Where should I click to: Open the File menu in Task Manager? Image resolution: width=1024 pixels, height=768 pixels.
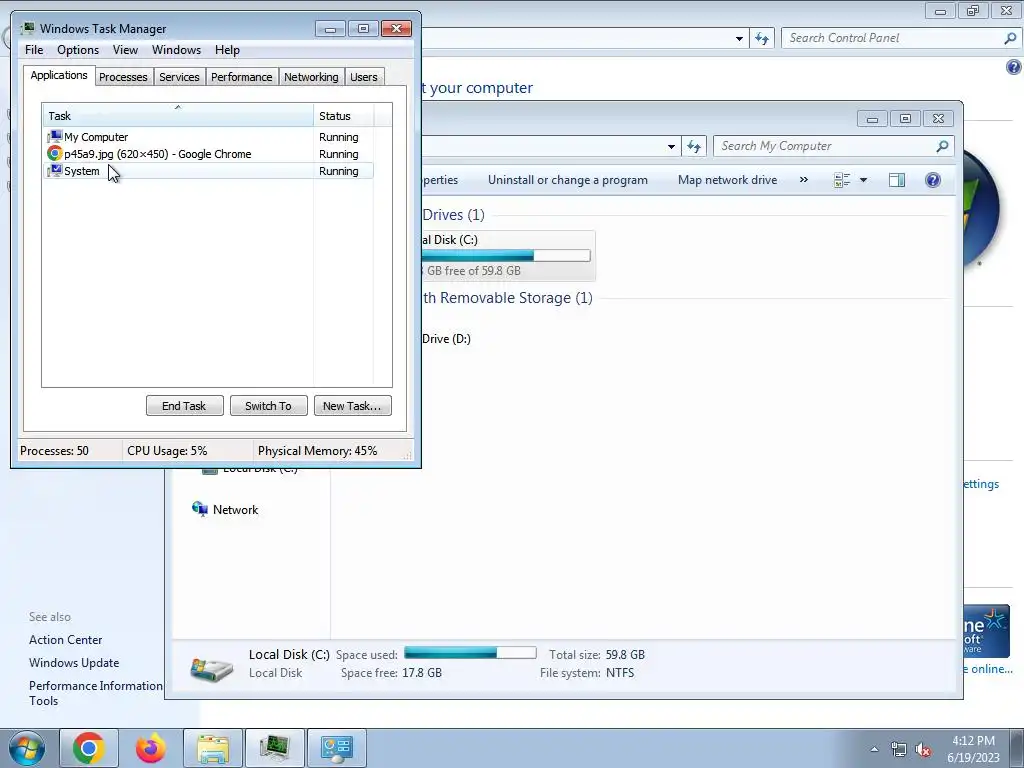click(34, 50)
